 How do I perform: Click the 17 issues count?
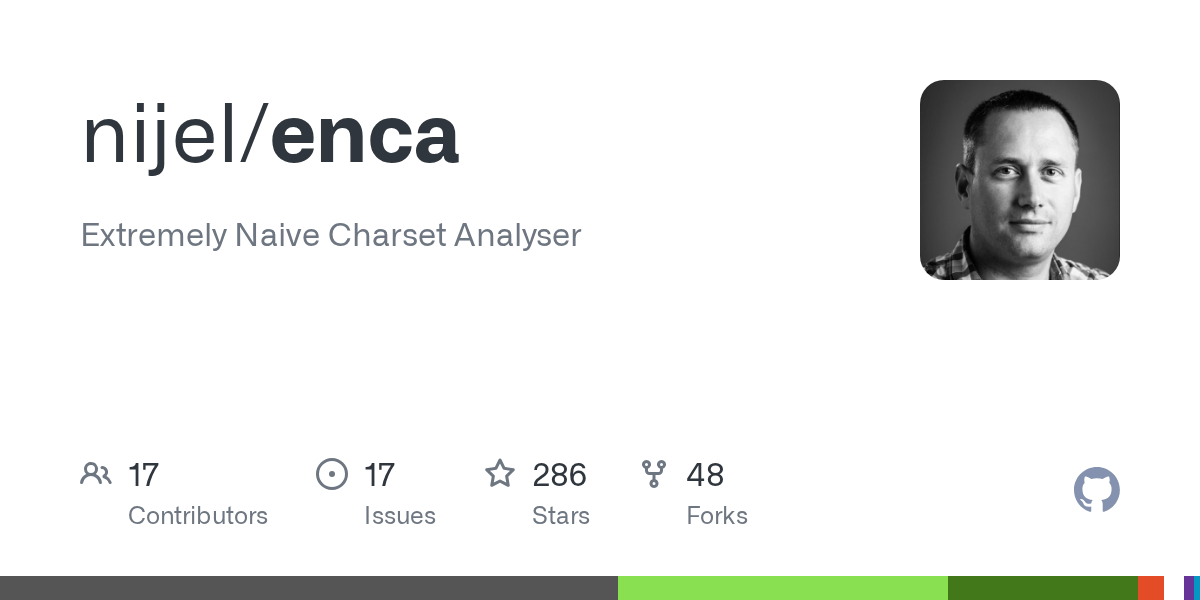point(379,475)
